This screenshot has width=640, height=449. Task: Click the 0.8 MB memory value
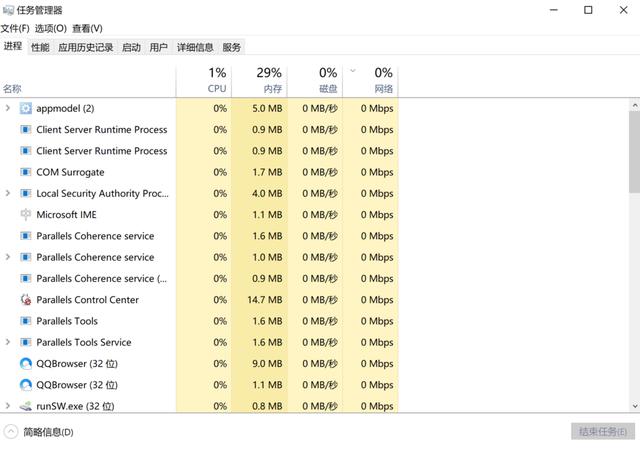pos(267,406)
